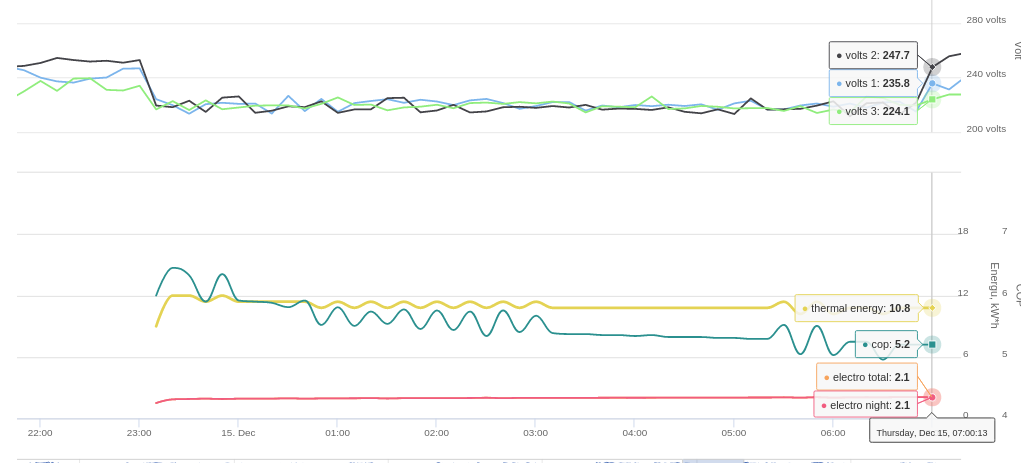Viewport: 1021px width, 463px height.
Task: Select the volts 3: 224.1 tooltip
Action: 872,111
